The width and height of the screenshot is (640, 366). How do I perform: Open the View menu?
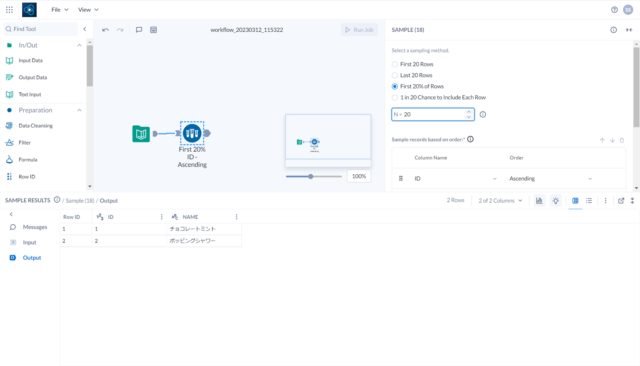click(88, 10)
